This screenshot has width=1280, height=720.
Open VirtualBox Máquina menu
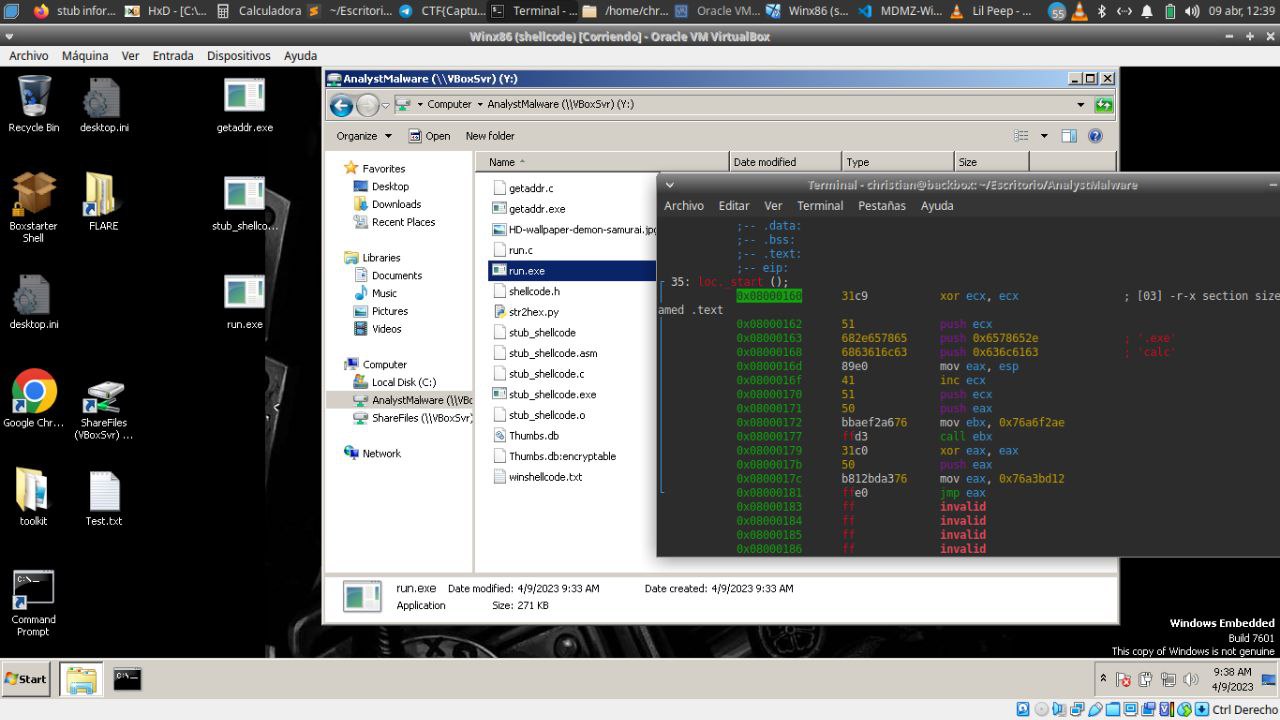[x=85, y=56]
